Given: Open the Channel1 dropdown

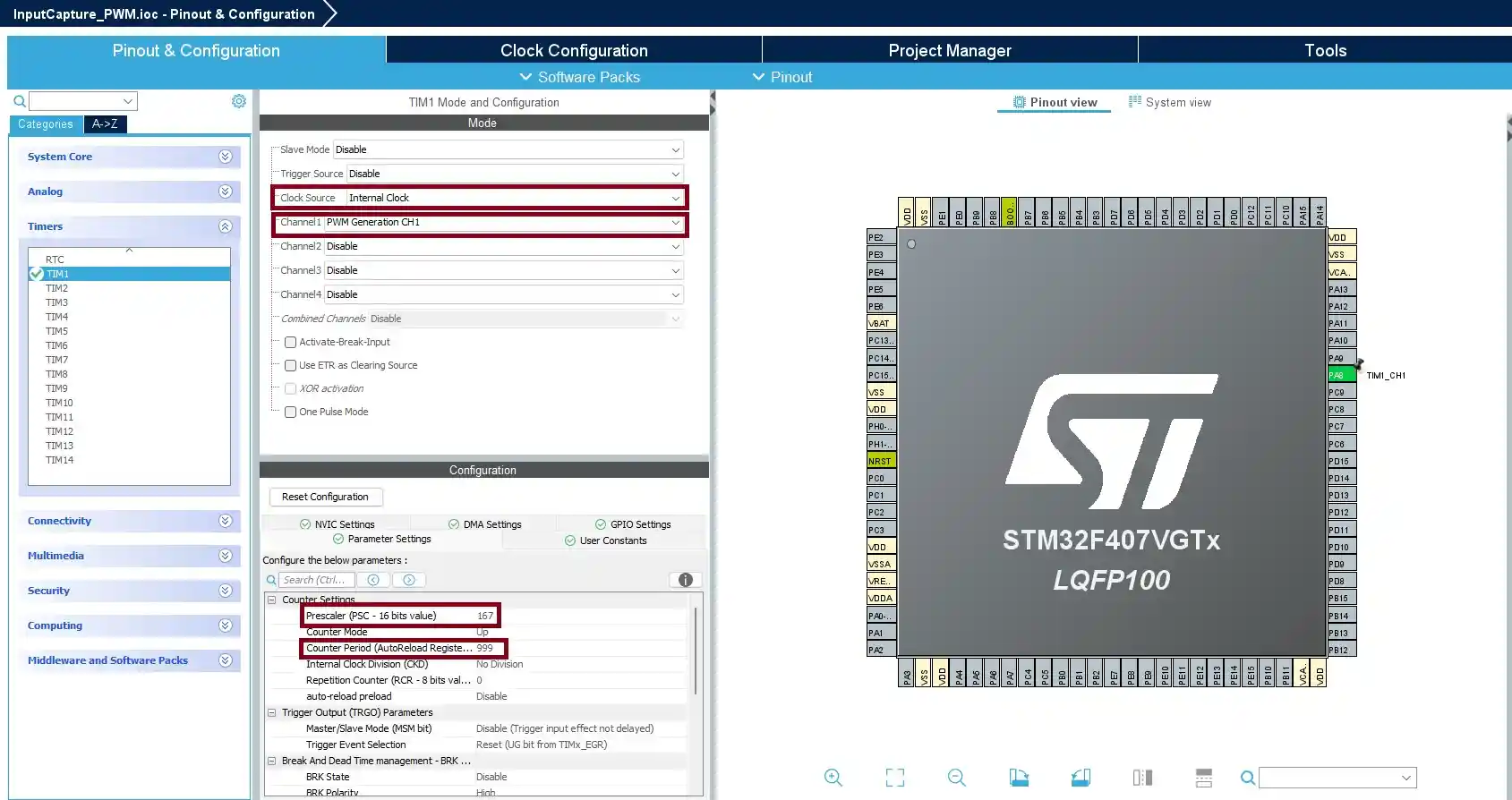Looking at the screenshot, I should point(503,222).
